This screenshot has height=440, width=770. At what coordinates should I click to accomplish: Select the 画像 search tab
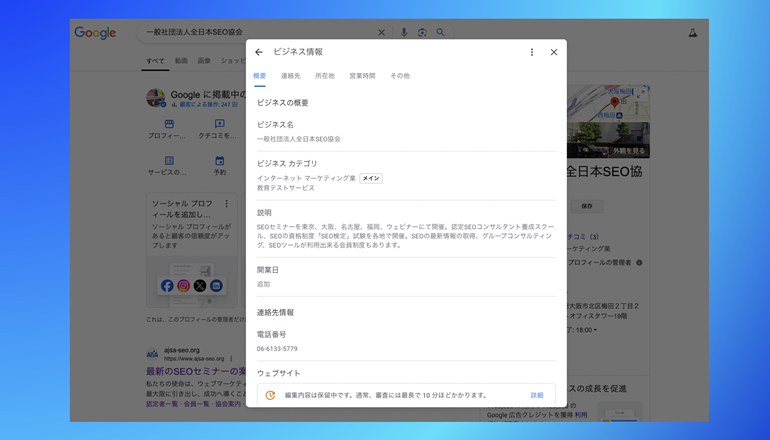204,61
